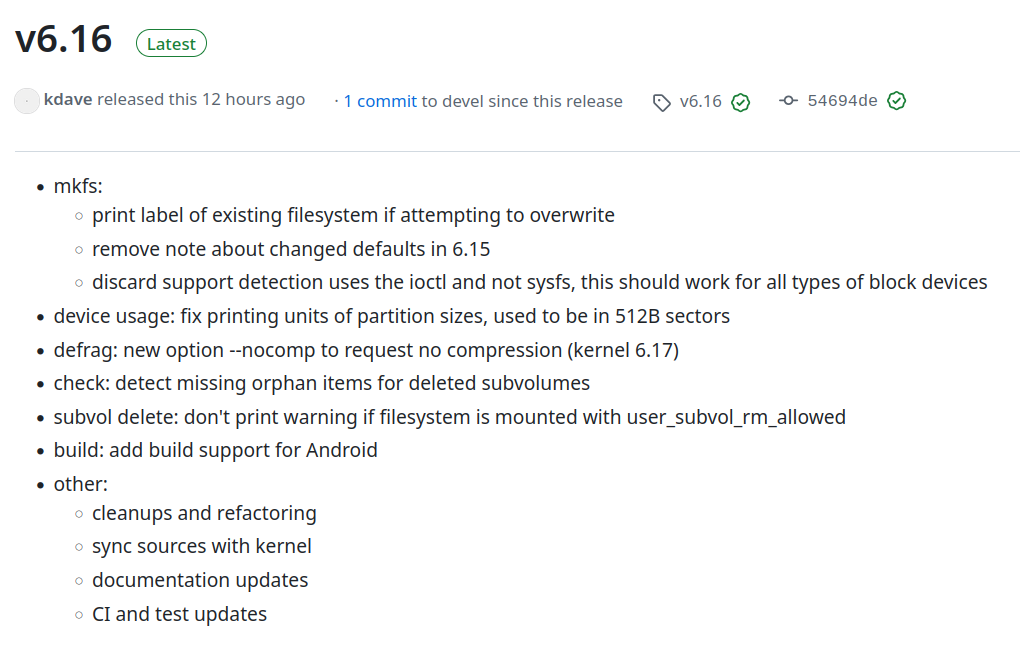Open commit 54694de
This screenshot has width=1020, height=646.
tap(842, 101)
